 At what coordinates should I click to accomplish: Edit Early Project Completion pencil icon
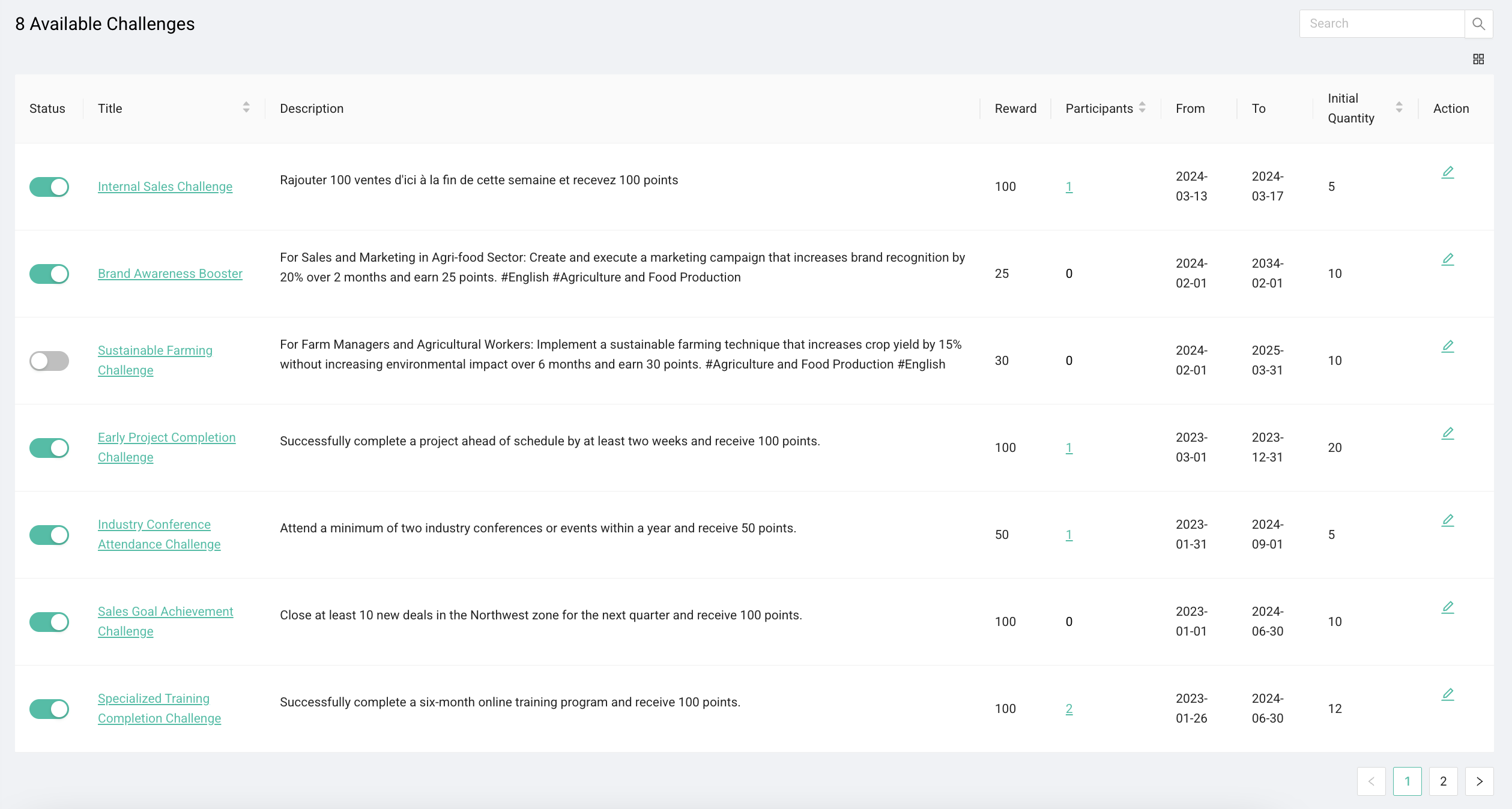pyautogui.click(x=1448, y=434)
